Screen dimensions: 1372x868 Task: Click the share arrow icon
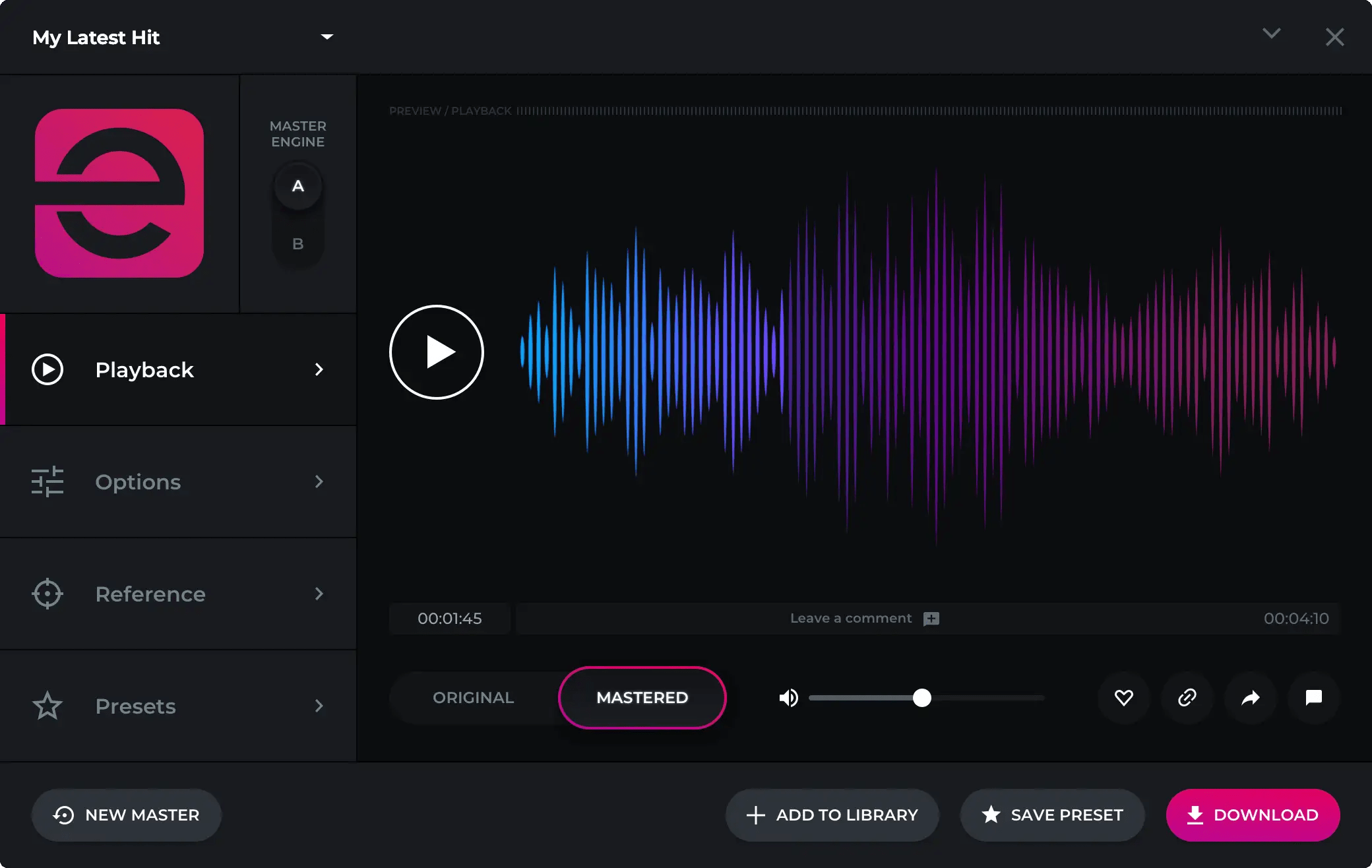pyautogui.click(x=1250, y=698)
